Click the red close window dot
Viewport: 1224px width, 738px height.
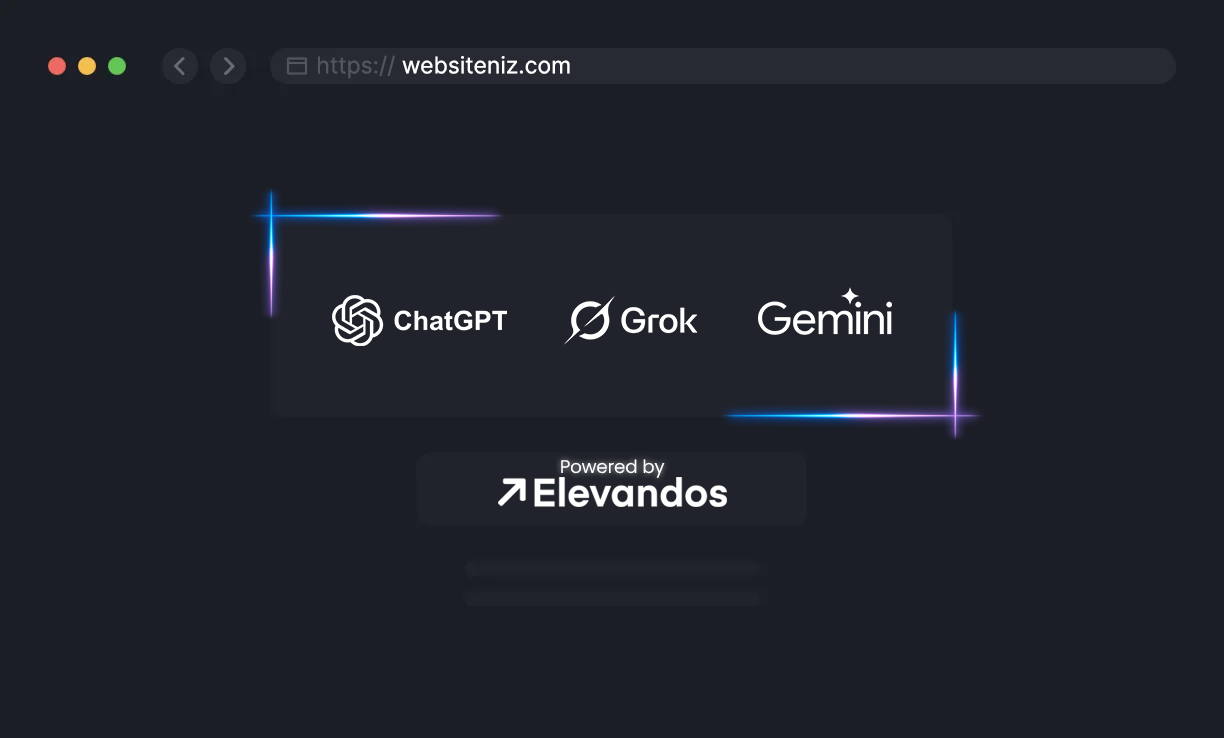(57, 66)
